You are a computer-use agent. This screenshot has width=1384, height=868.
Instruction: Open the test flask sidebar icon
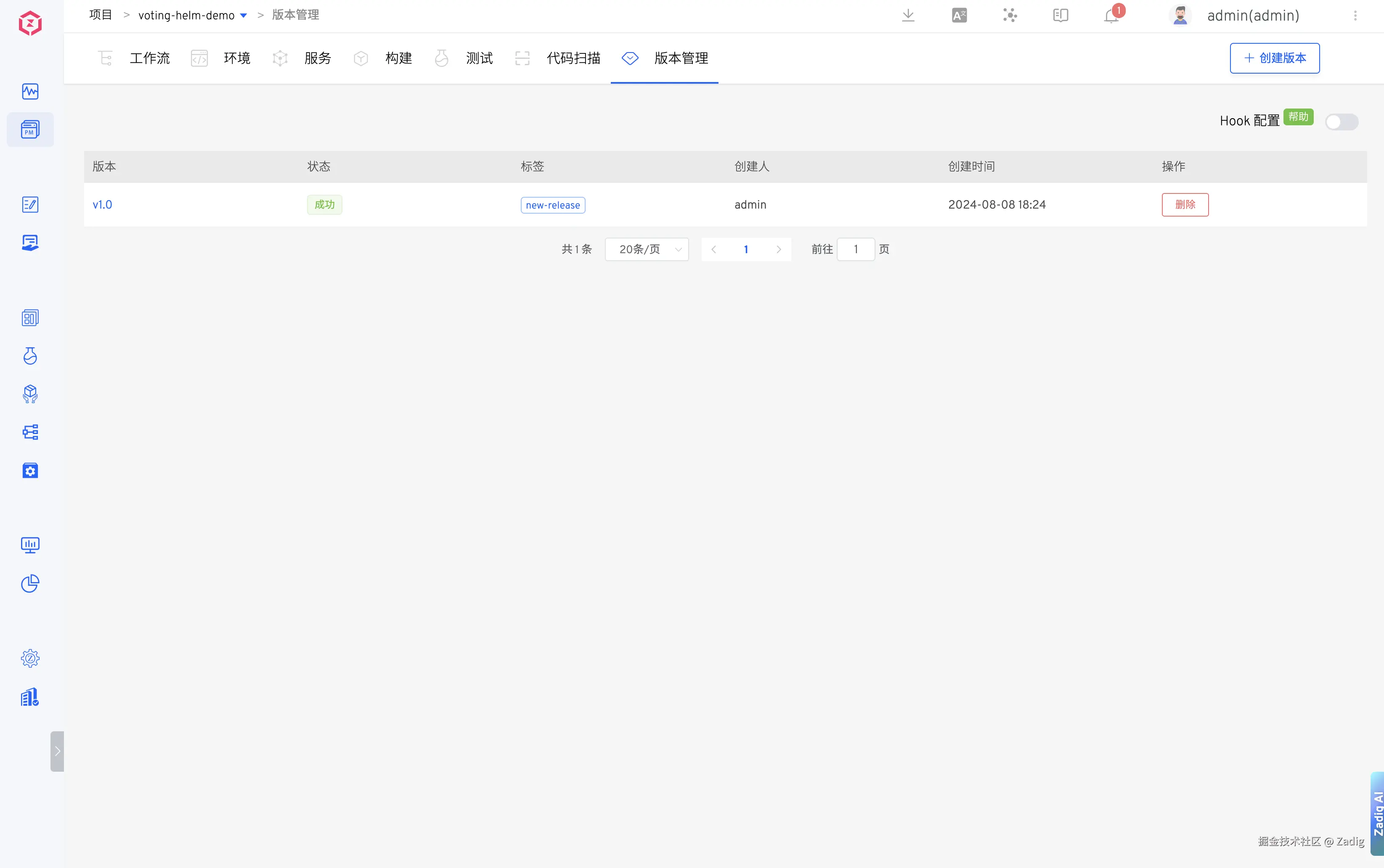click(30, 356)
